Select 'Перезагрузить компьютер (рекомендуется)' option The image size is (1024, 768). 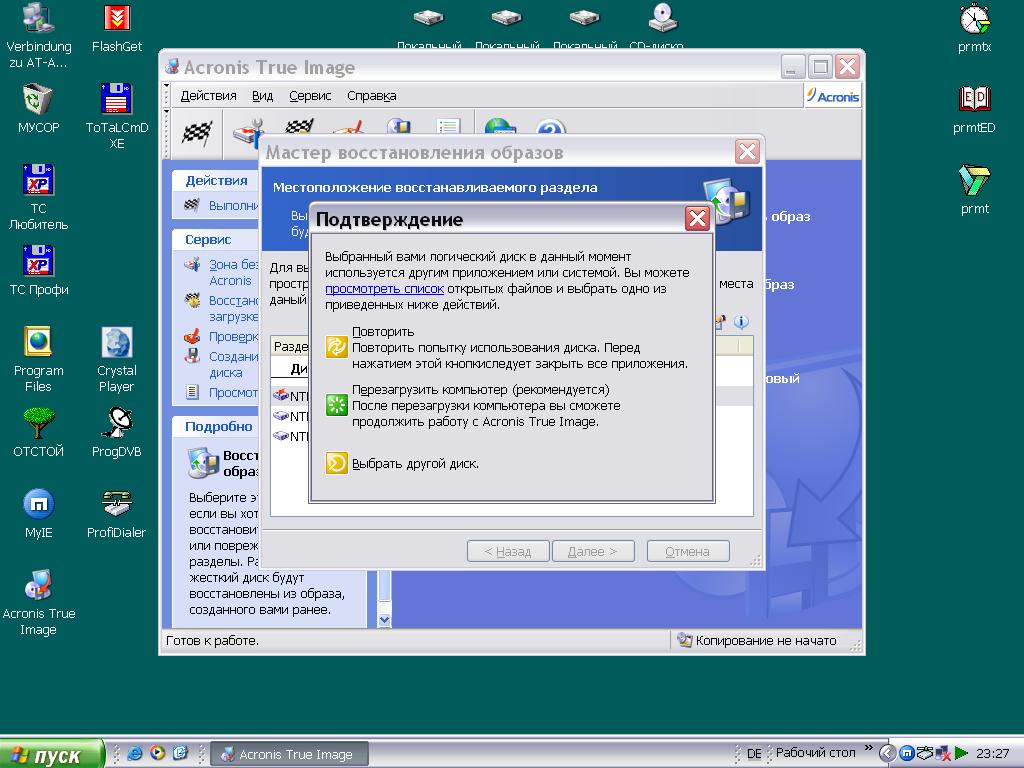(x=481, y=389)
